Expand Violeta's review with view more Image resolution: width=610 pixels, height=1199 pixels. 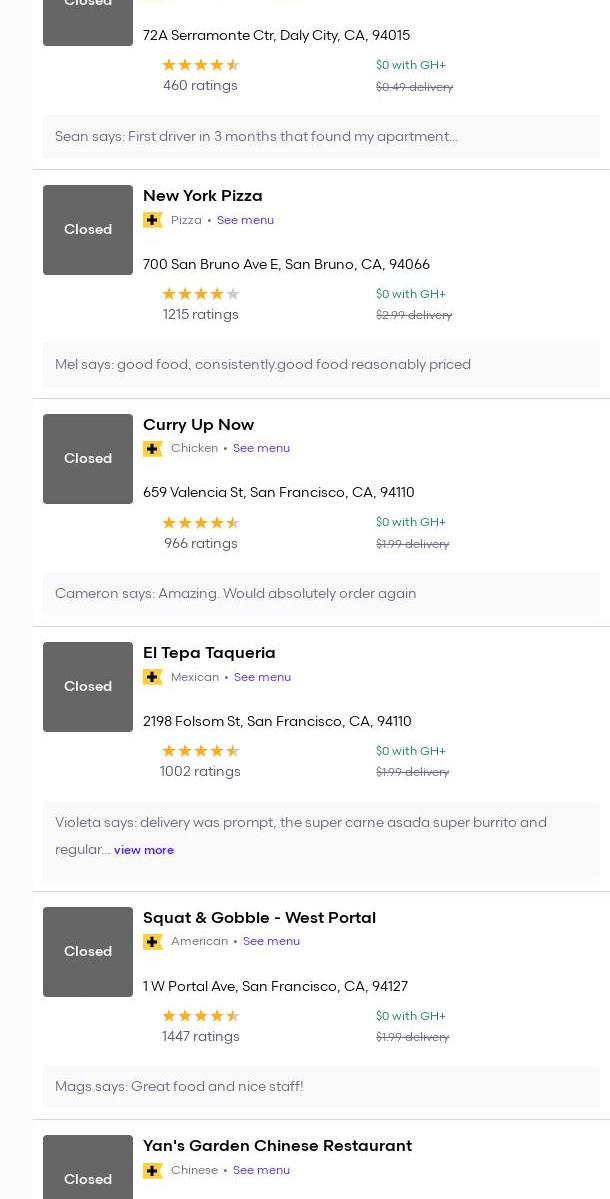(x=144, y=850)
